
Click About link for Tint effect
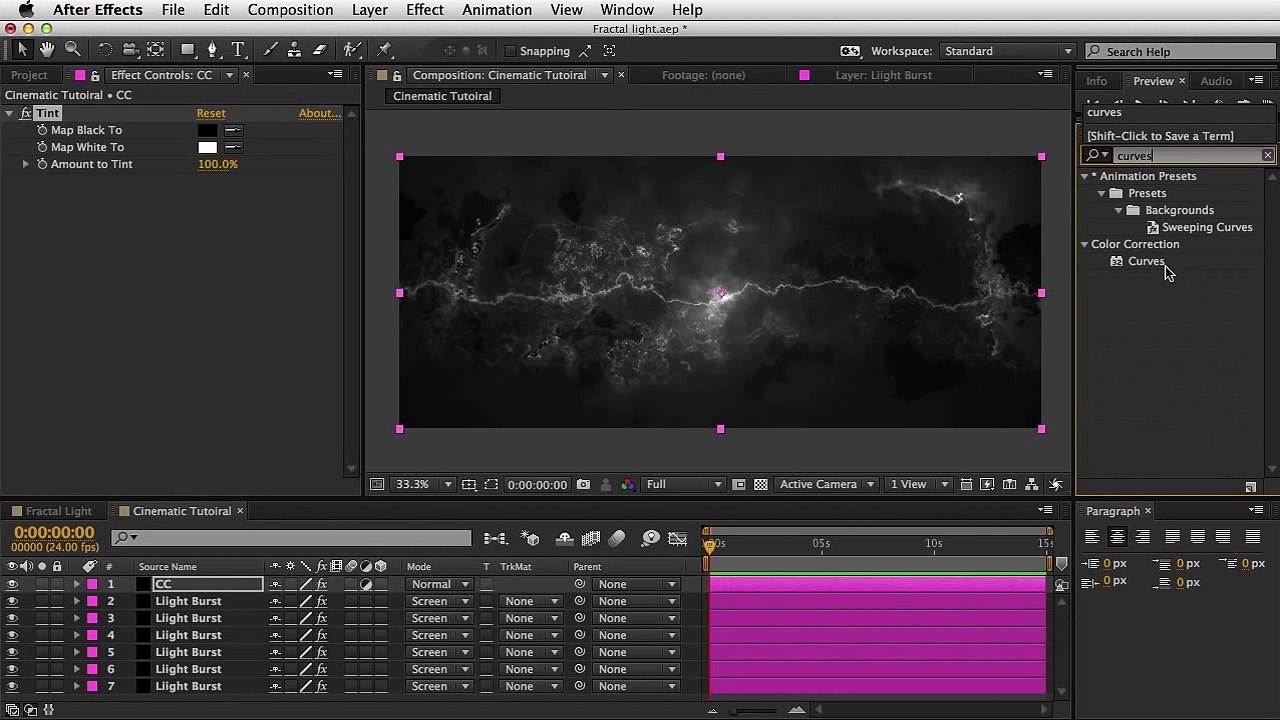[320, 114]
